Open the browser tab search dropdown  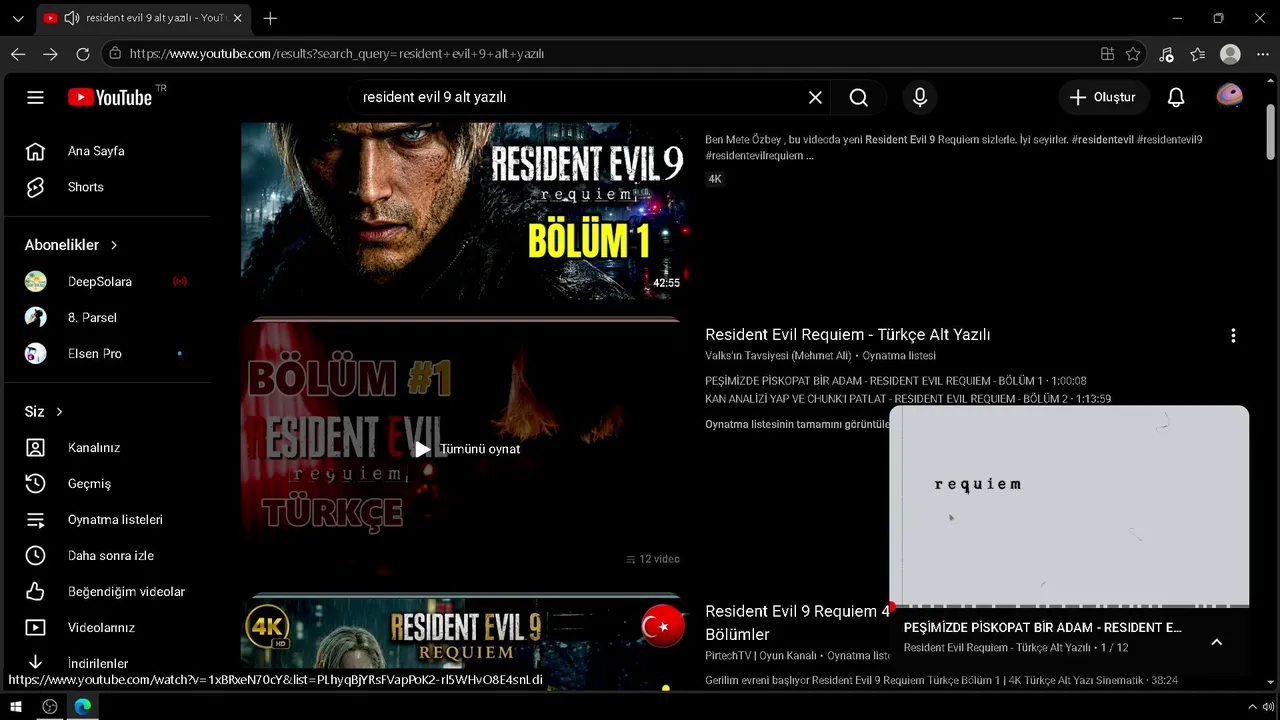tap(18, 18)
